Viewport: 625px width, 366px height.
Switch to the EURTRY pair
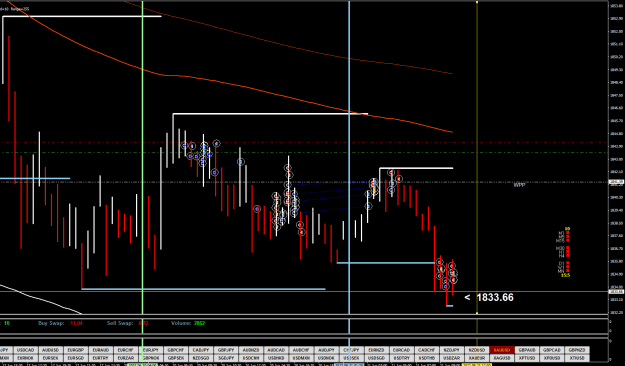click(x=101, y=358)
